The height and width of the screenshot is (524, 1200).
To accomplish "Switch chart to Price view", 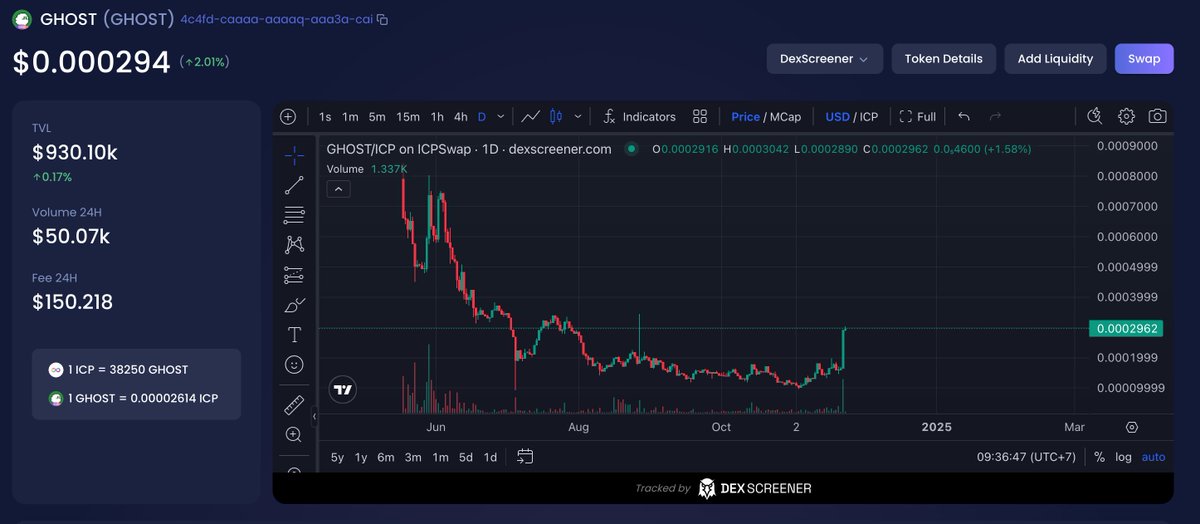I will point(745,117).
